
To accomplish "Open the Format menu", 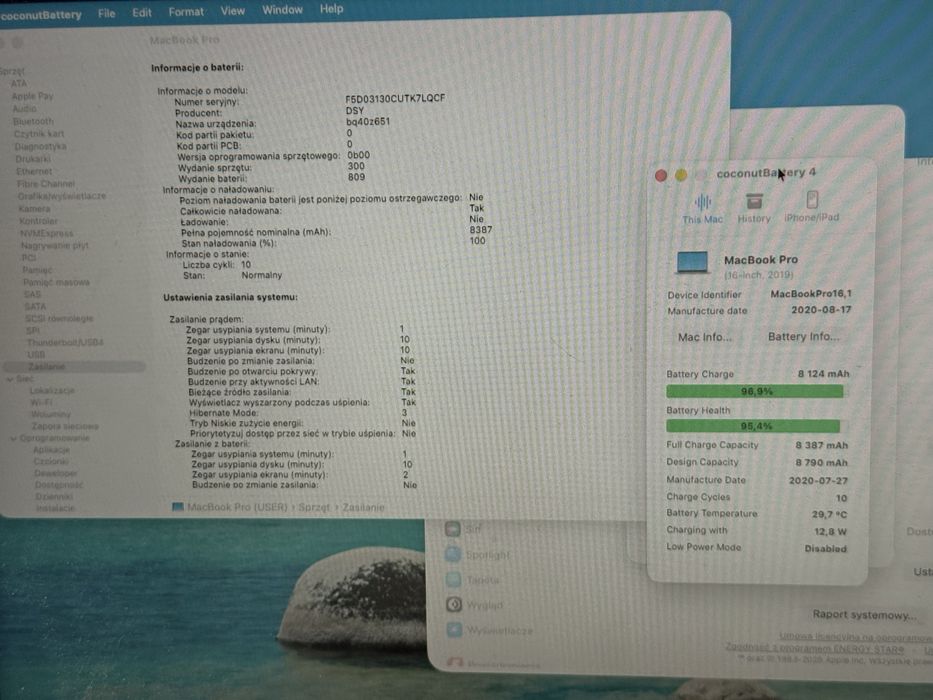I will [x=186, y=12].
